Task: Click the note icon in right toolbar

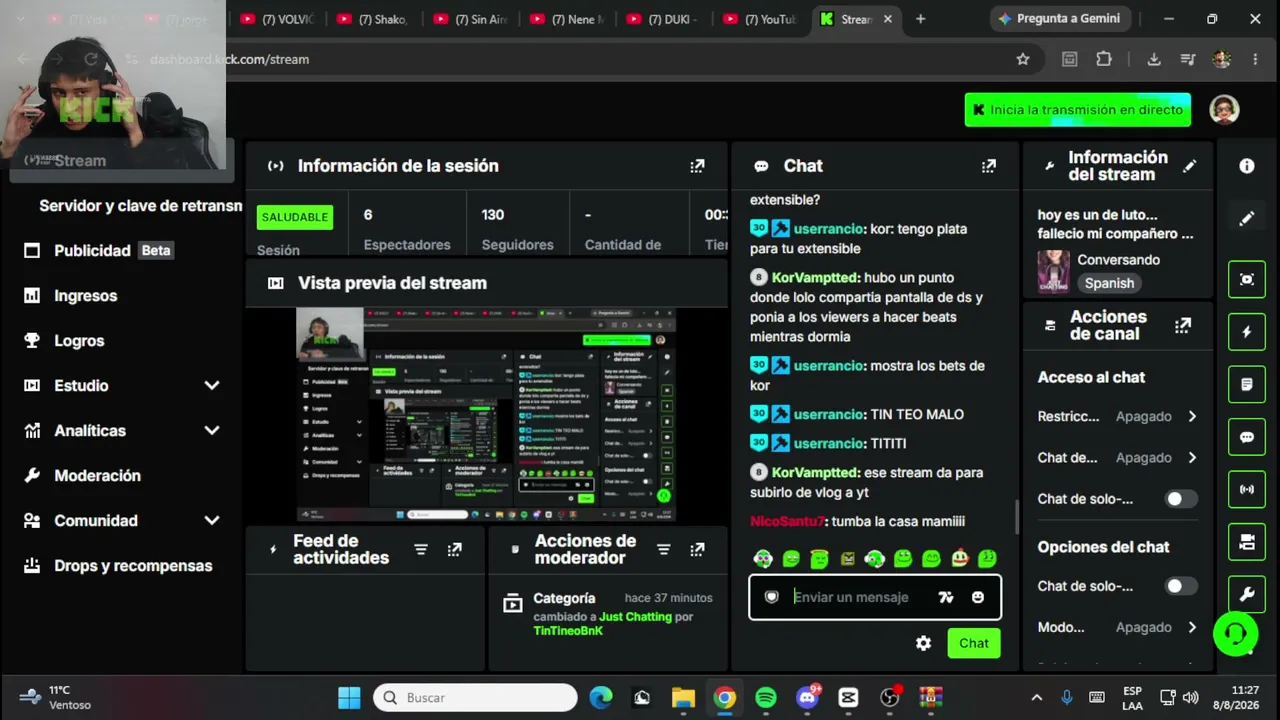Action: [1247, 384]
